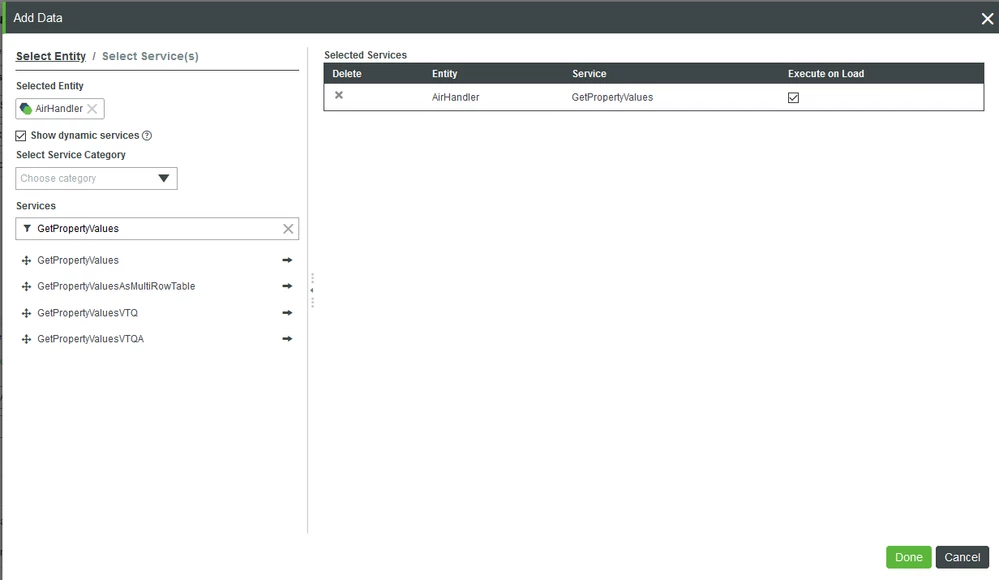Click the Select Entity tab
Screen dimensions: 999x580
(x=50, y=56)
